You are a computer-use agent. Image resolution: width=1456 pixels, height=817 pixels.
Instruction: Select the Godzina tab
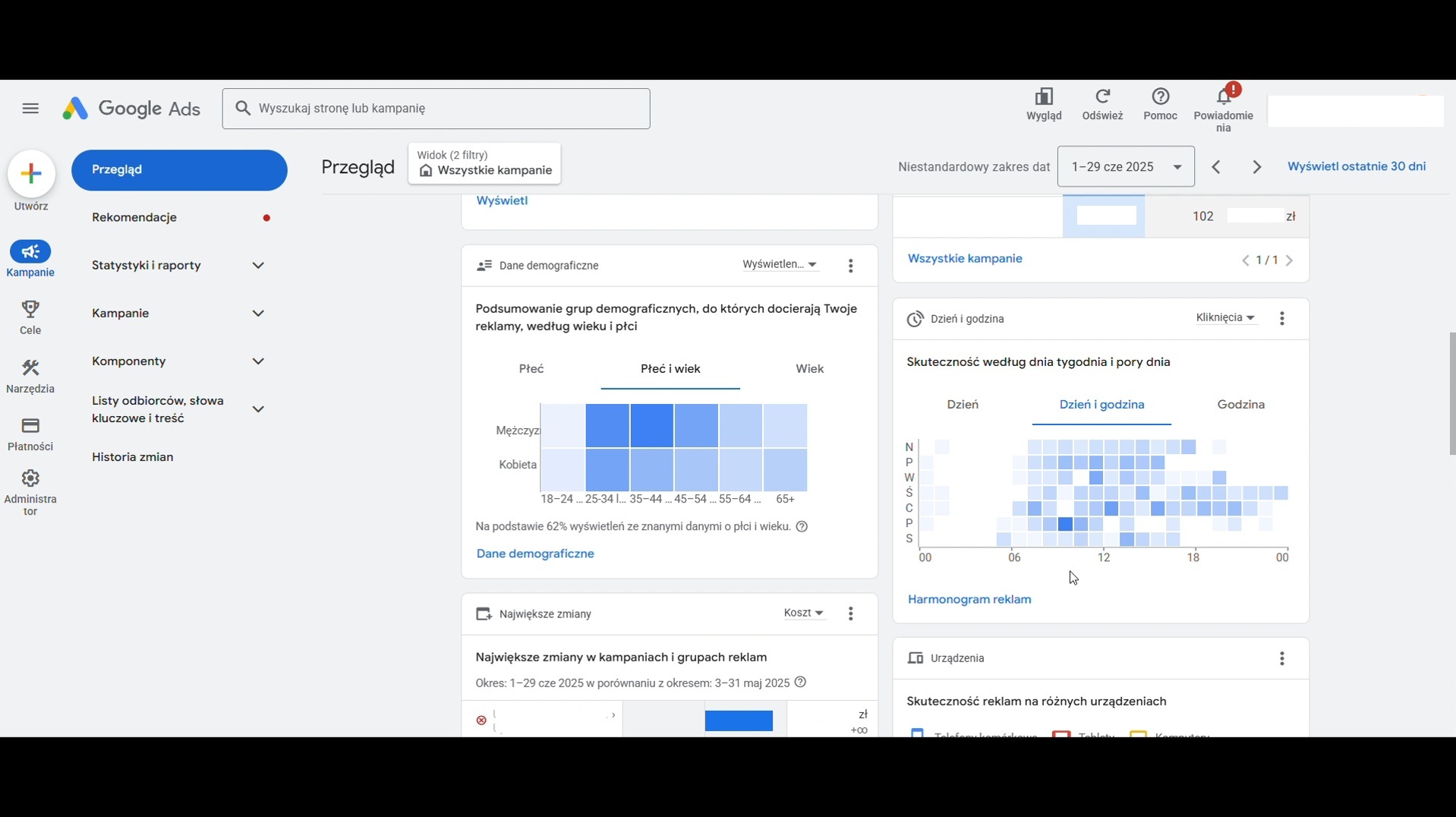[x=1240, y=405]
